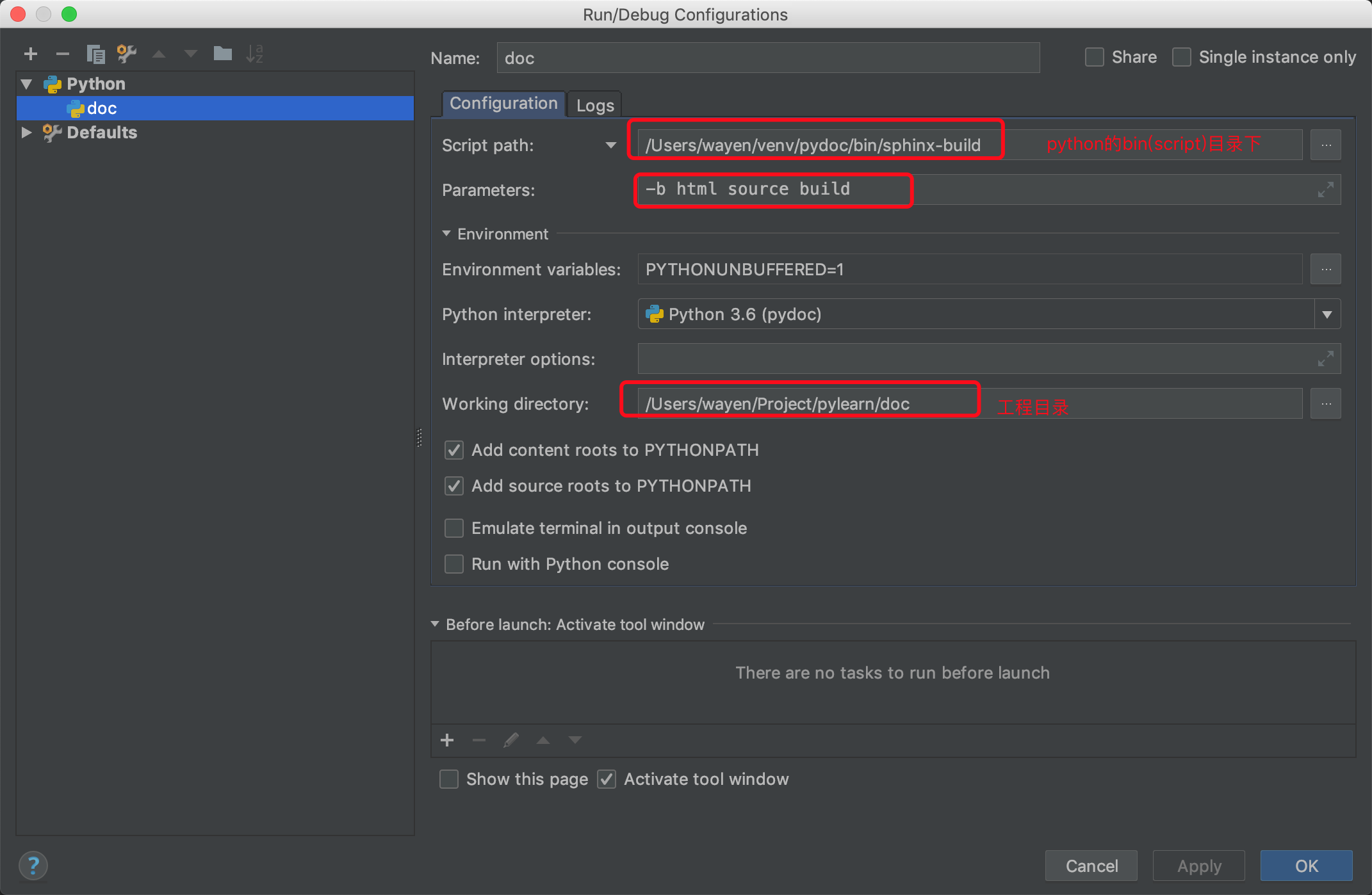Collapse the Environment section
1372x895 pixels.
click(446, 234)
